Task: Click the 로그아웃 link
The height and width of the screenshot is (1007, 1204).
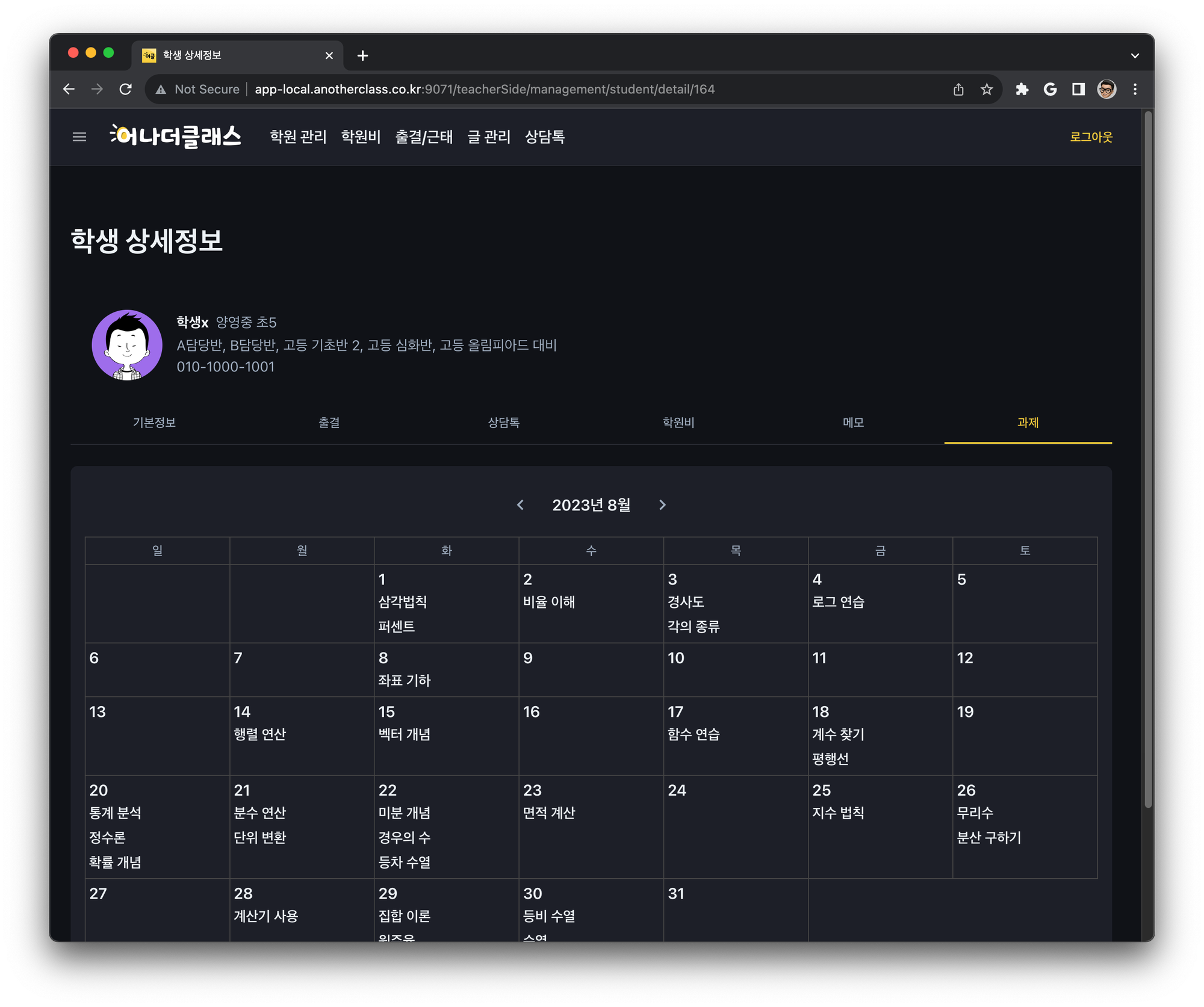Action: click(1091, 137)
